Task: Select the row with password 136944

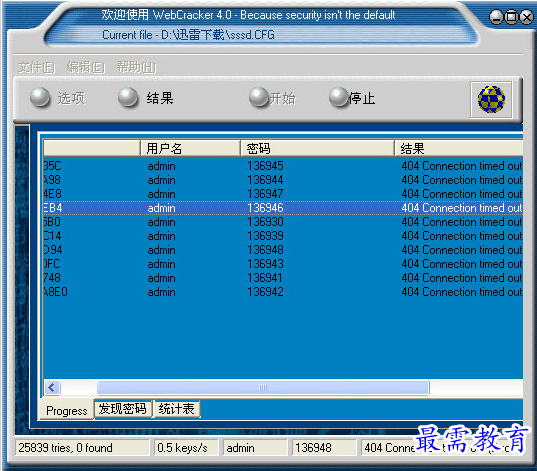Action: [283, 180]
